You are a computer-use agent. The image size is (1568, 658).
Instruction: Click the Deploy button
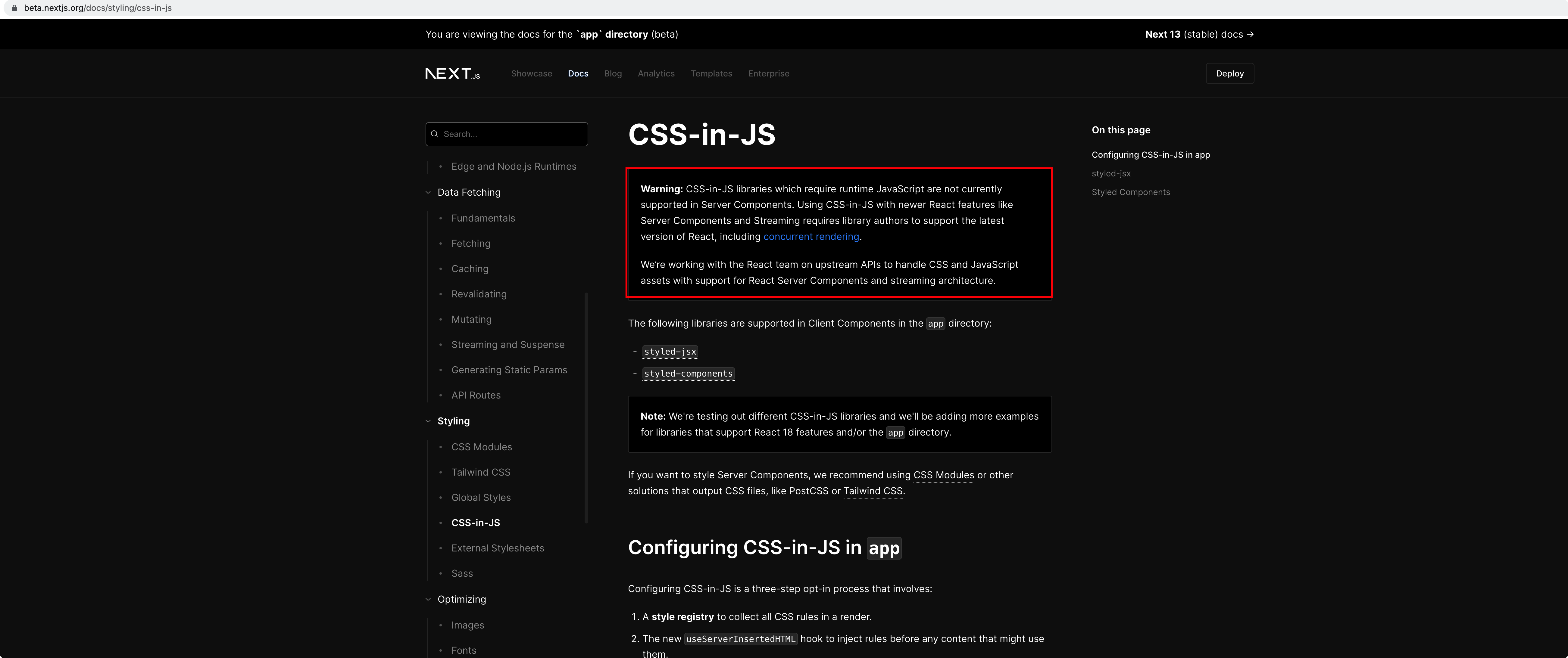point(1229,73)
